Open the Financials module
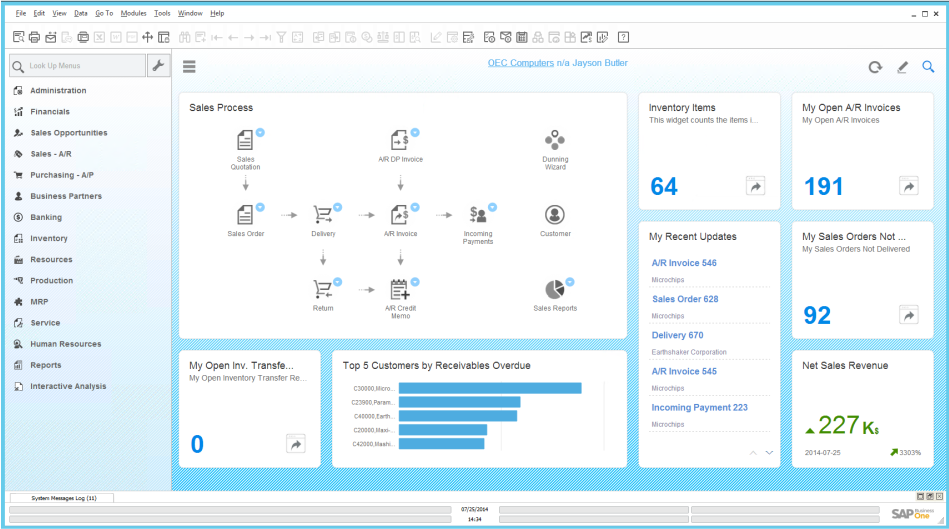The width and height of the screenshot is (949, 529). (50, 111)
